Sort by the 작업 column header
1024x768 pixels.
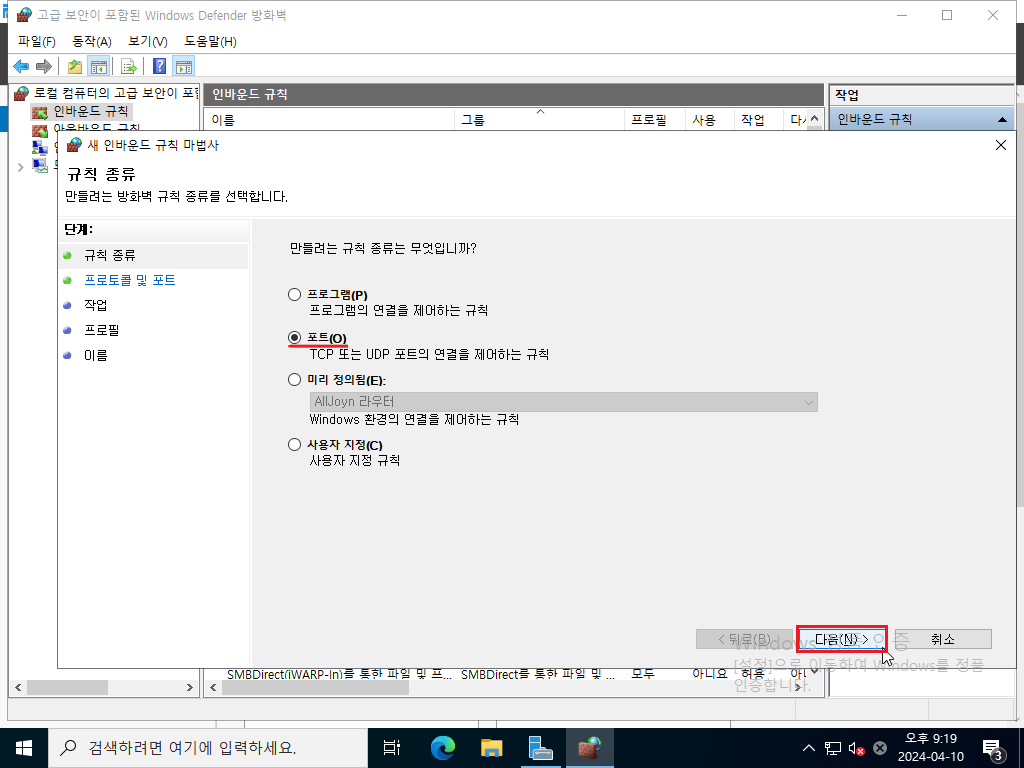[x=758, y=120]
